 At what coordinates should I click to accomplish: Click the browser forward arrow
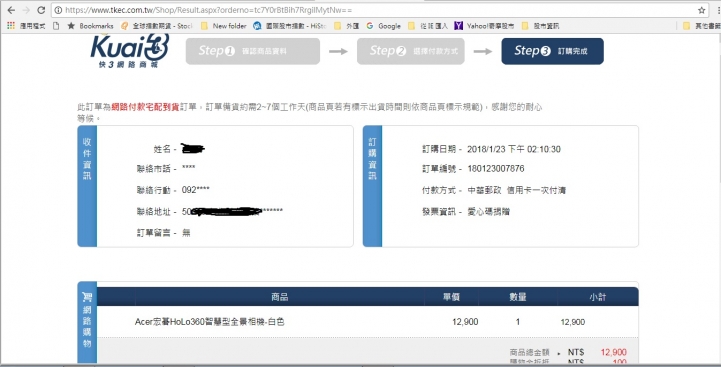tap(26, 10)
